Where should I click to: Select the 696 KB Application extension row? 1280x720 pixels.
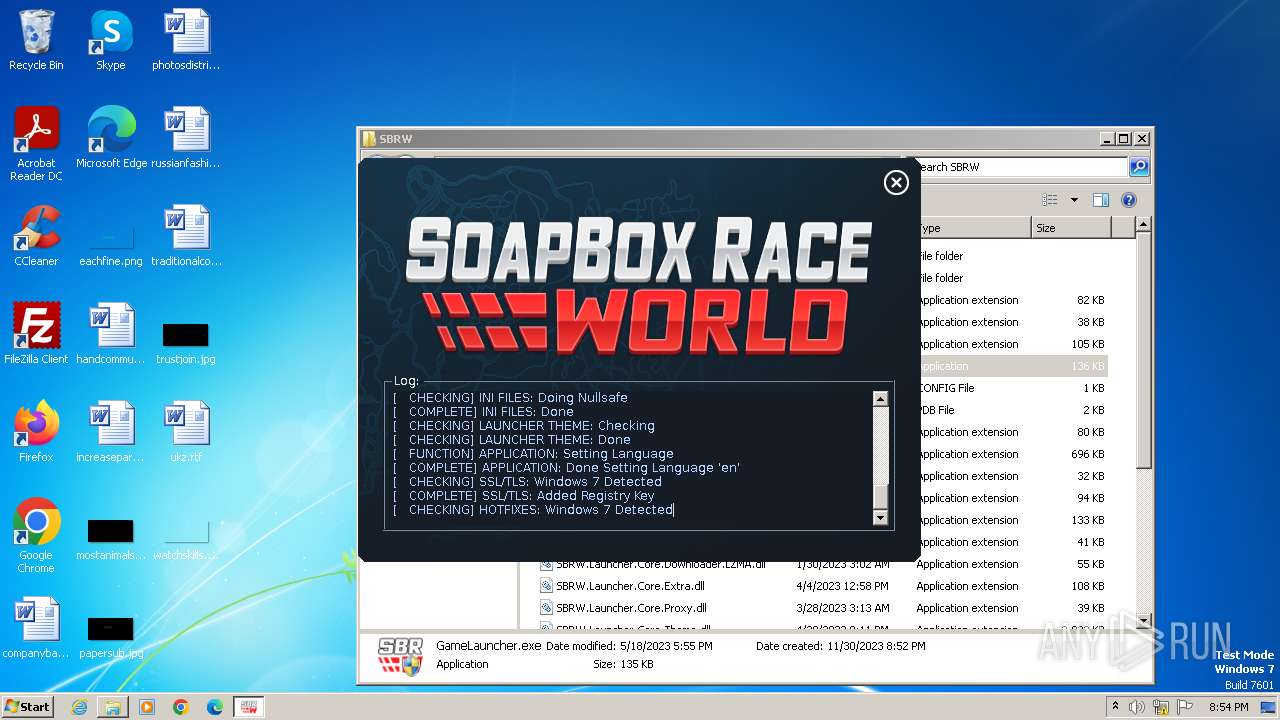point(1012,454)
